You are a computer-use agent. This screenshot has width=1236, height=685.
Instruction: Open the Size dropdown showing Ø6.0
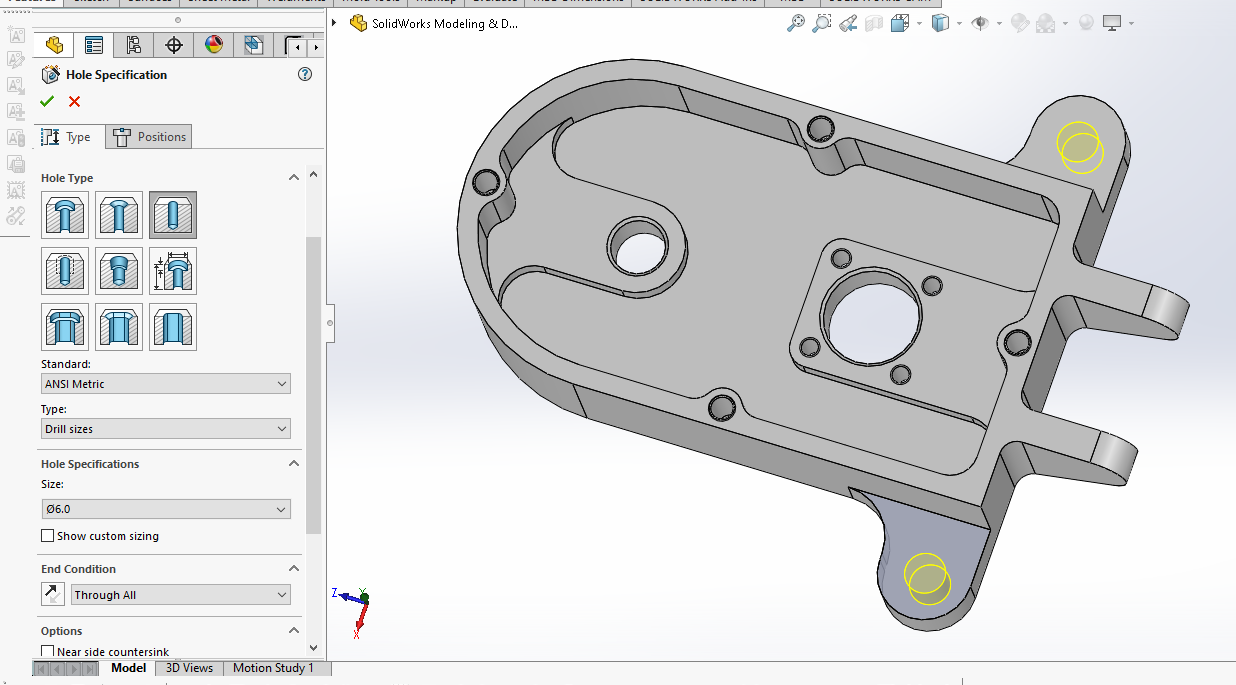pos(166,509)
